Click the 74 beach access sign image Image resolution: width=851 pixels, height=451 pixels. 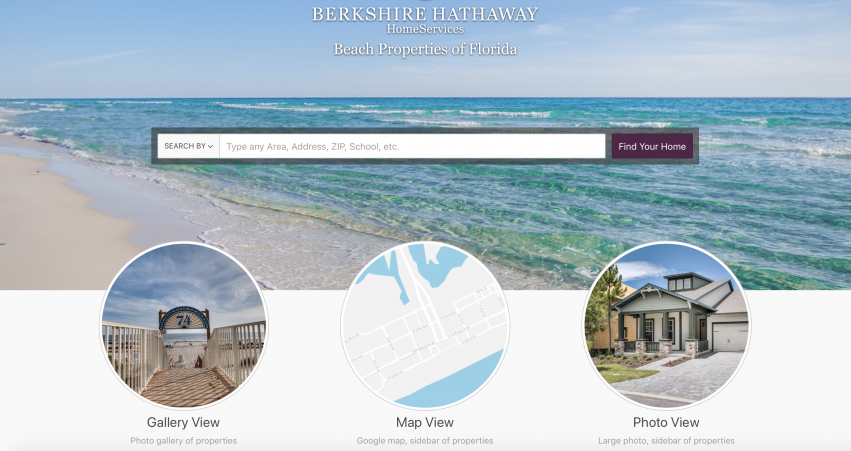[x=184, y=320]
